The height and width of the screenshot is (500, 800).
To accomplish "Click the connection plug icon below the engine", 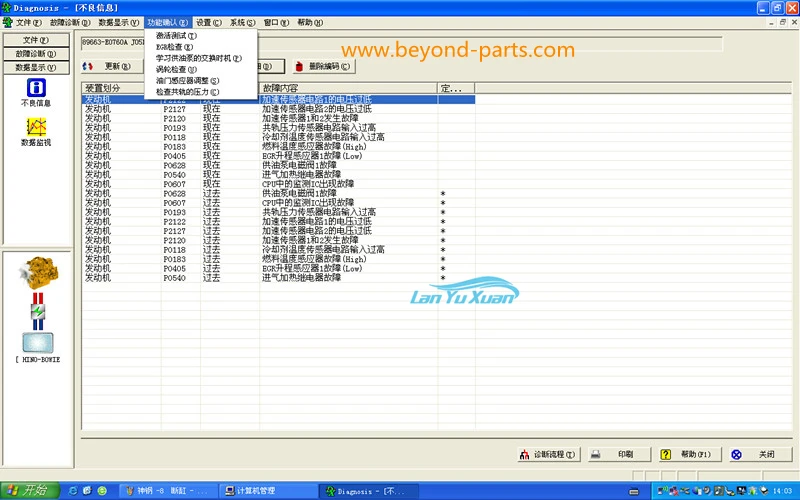I will (38, 311).
